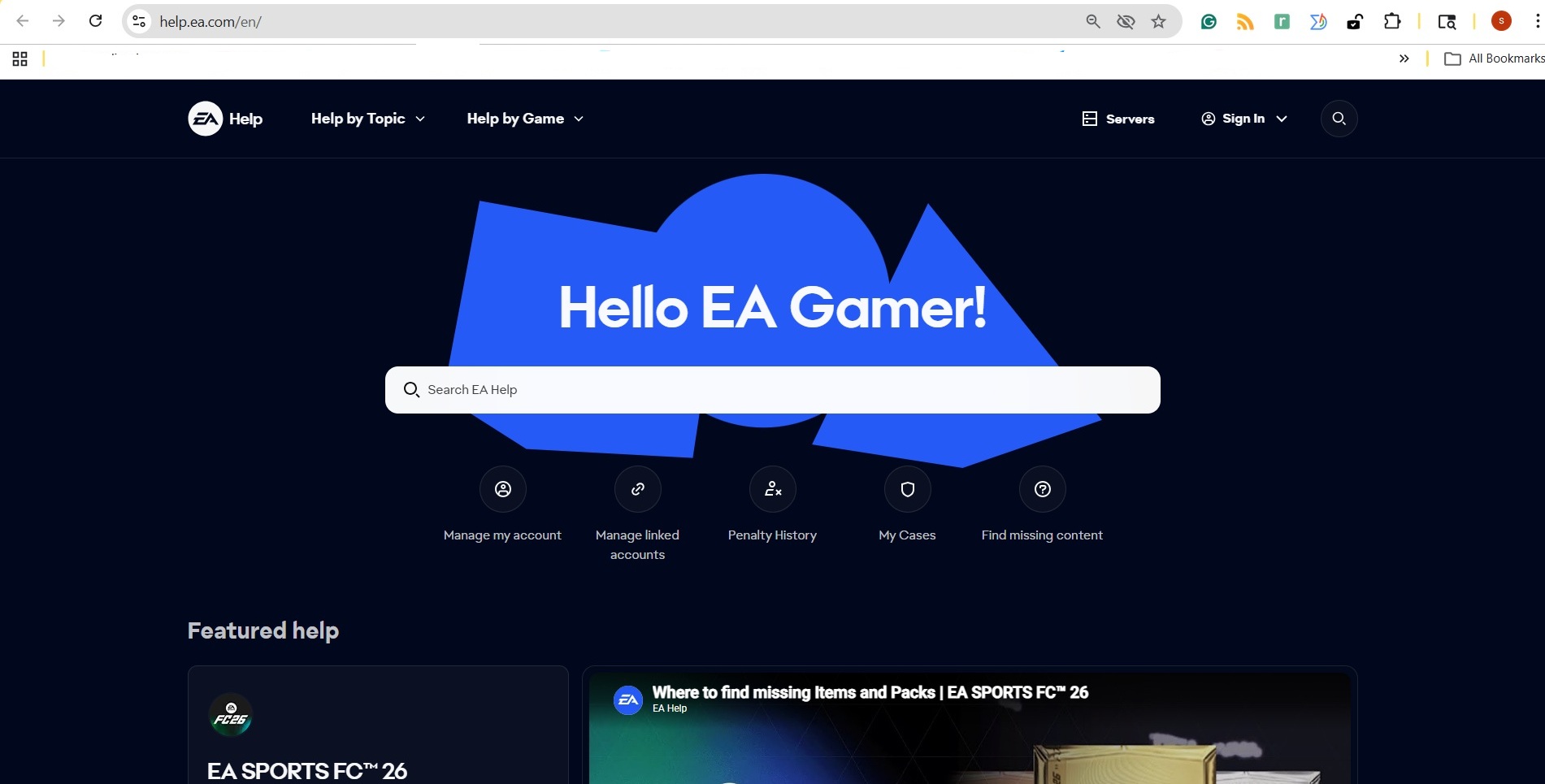The height and width of the screenshot is (784, 1545).
Task: Click the crossed-eye tracking protection icon
Action: (x=1126, y=21)
